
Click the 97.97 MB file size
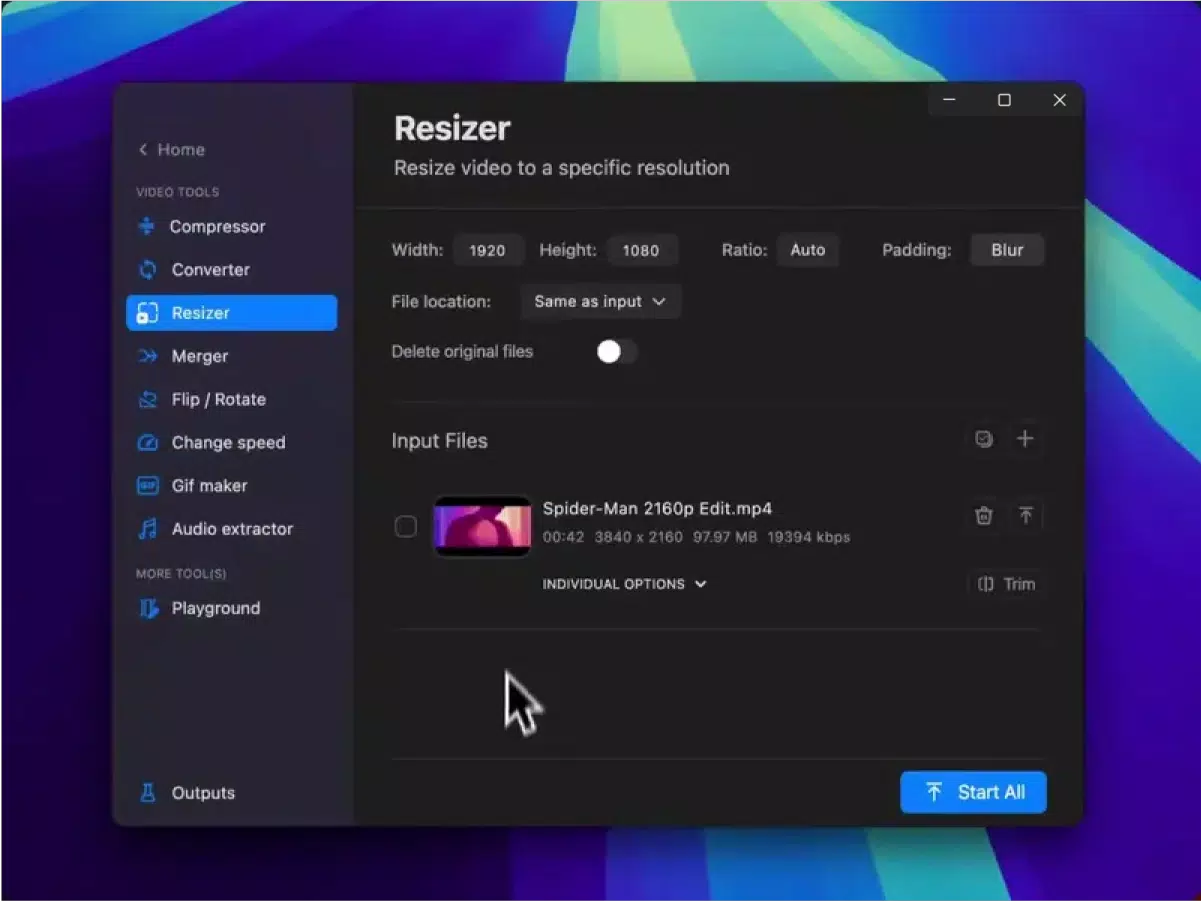(725, 537)
